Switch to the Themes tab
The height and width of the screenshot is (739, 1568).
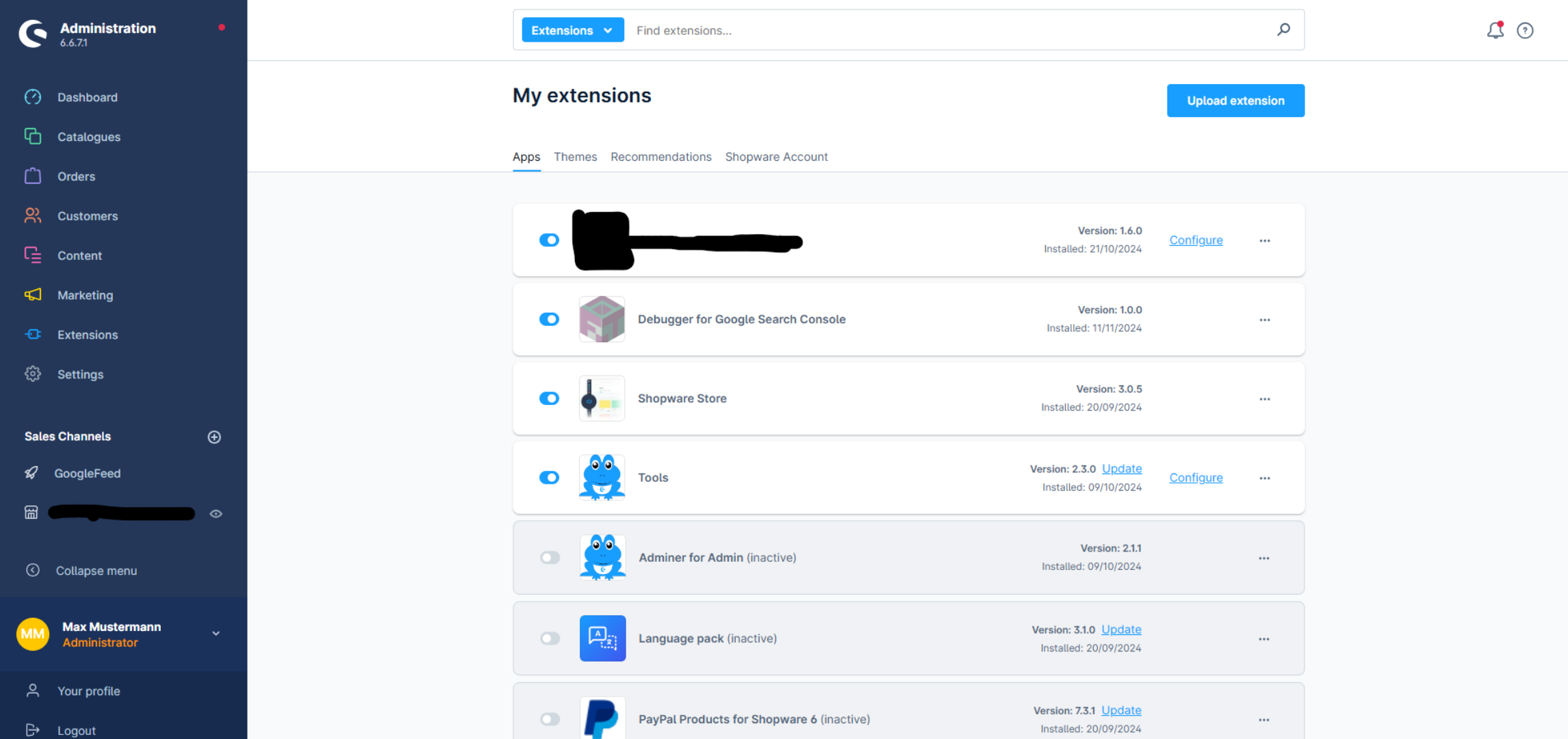575,156
